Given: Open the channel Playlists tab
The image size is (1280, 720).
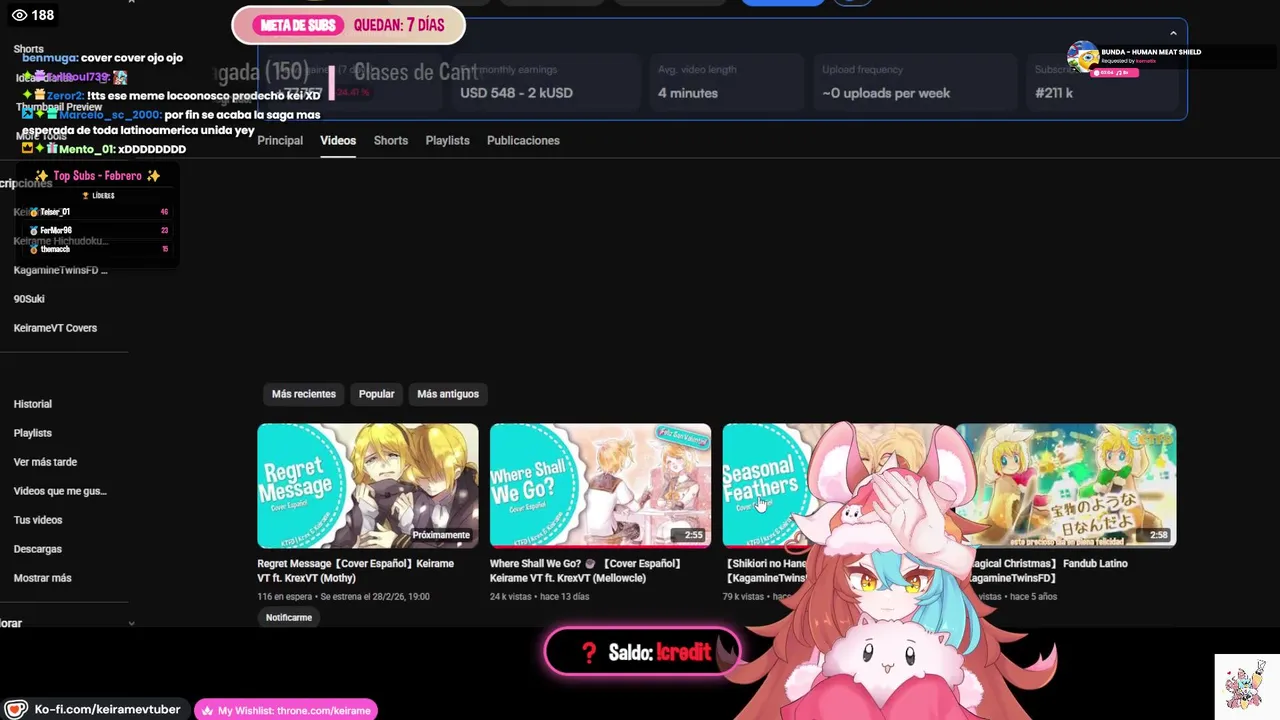Looking at the screenshot, I should point(447,141).
